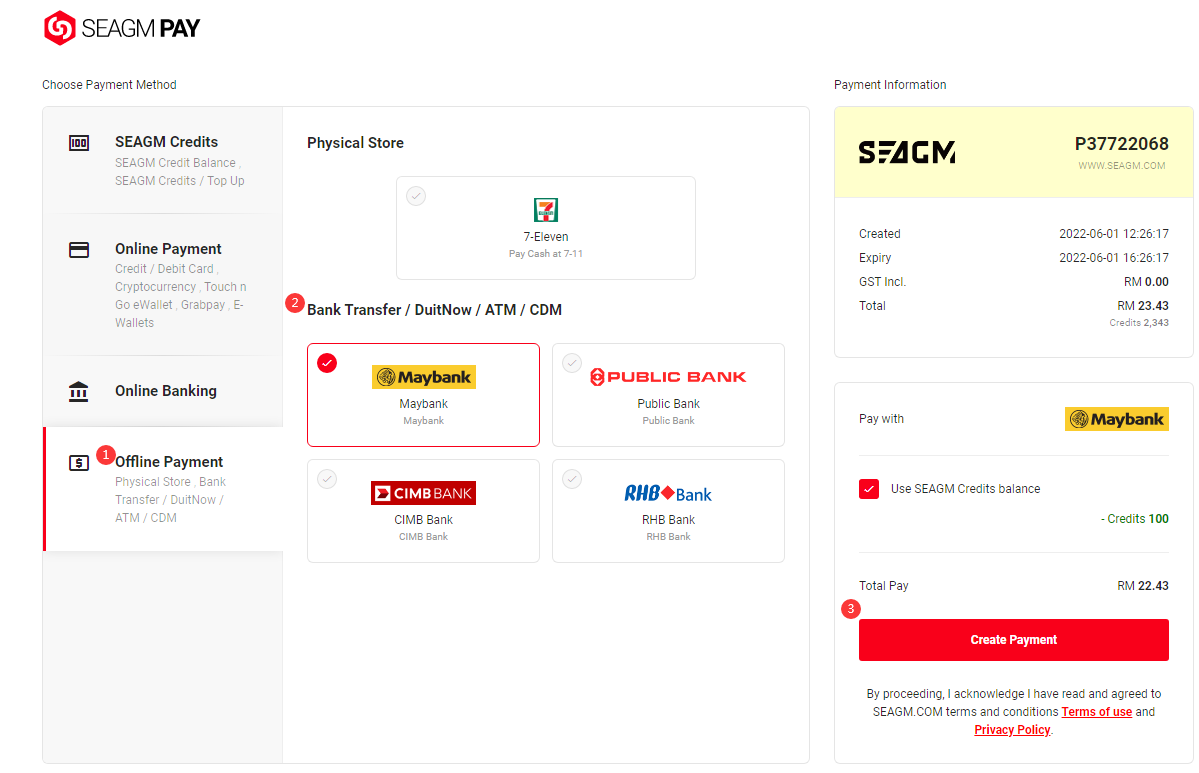Click the Physical Store heading
This screenshot has height=773, width=1199.
click(356, 143)
